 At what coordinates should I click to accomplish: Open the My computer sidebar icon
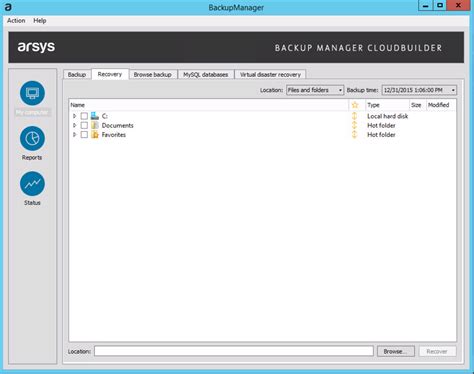click(x=32, y=93)
